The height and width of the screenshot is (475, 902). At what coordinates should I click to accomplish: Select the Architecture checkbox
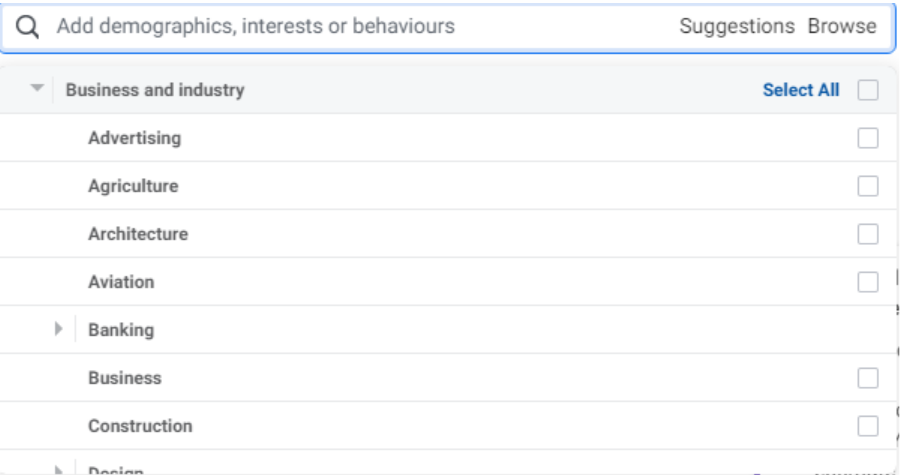[868, 234]
